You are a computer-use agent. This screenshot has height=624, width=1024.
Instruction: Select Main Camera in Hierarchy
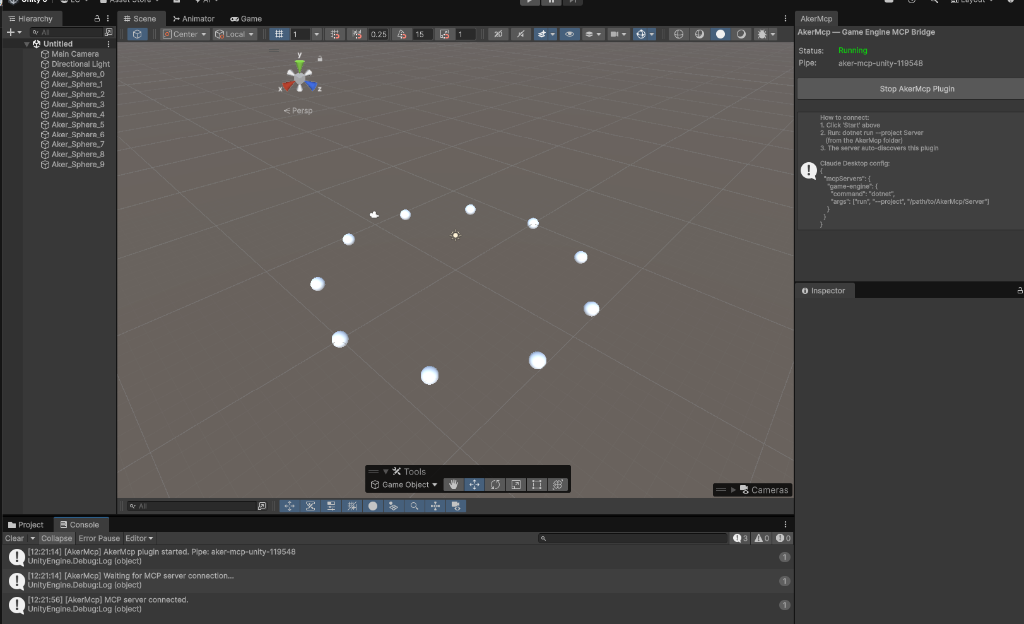[74, 54]
